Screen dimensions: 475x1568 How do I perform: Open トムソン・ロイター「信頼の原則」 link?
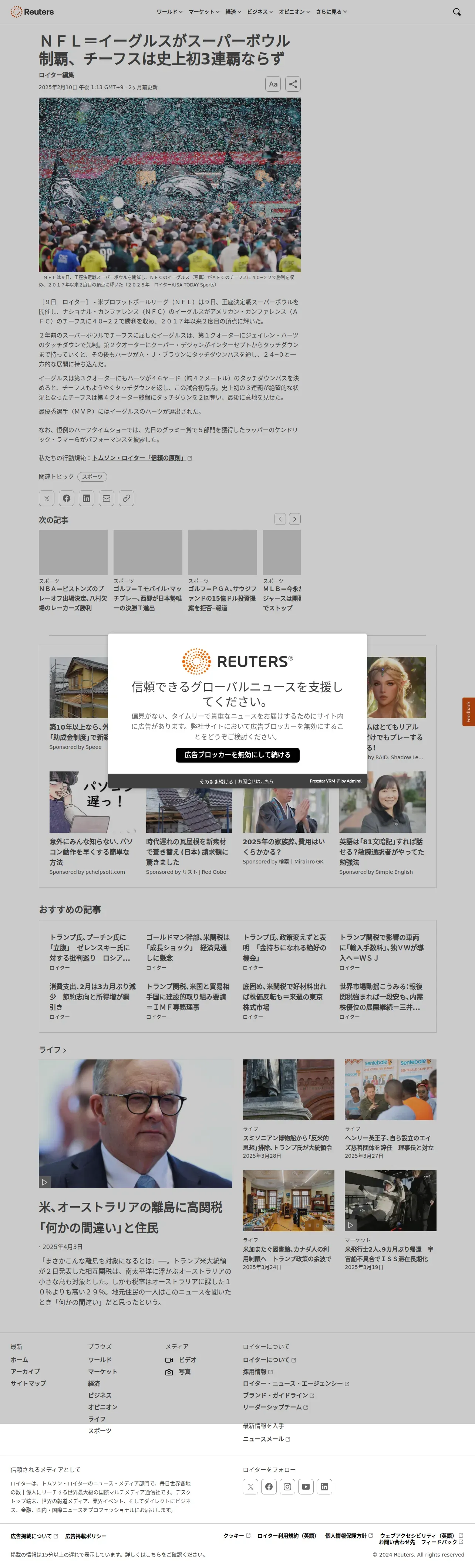142,458
